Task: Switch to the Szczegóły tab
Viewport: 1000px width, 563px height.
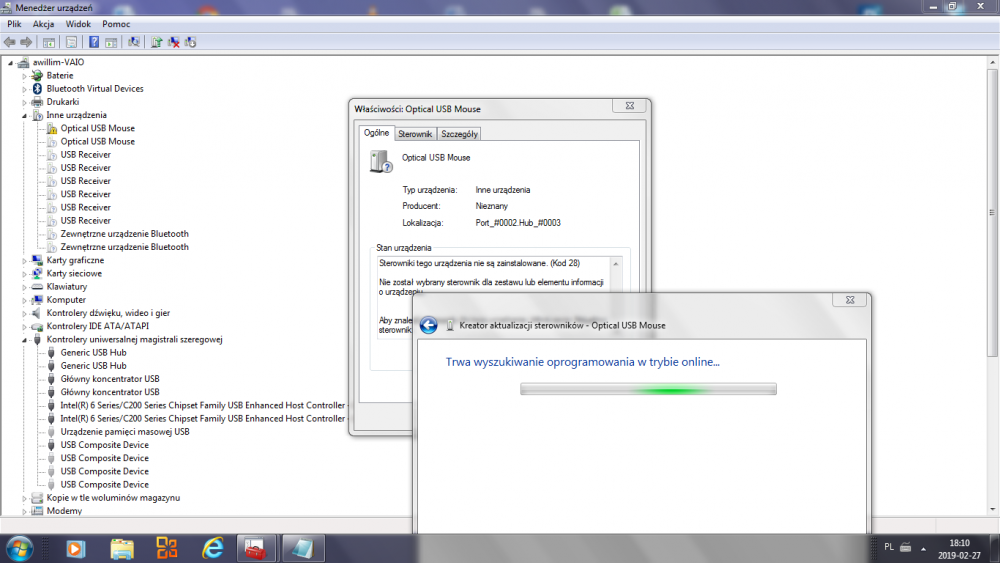Action: click(x=459, y=134)
